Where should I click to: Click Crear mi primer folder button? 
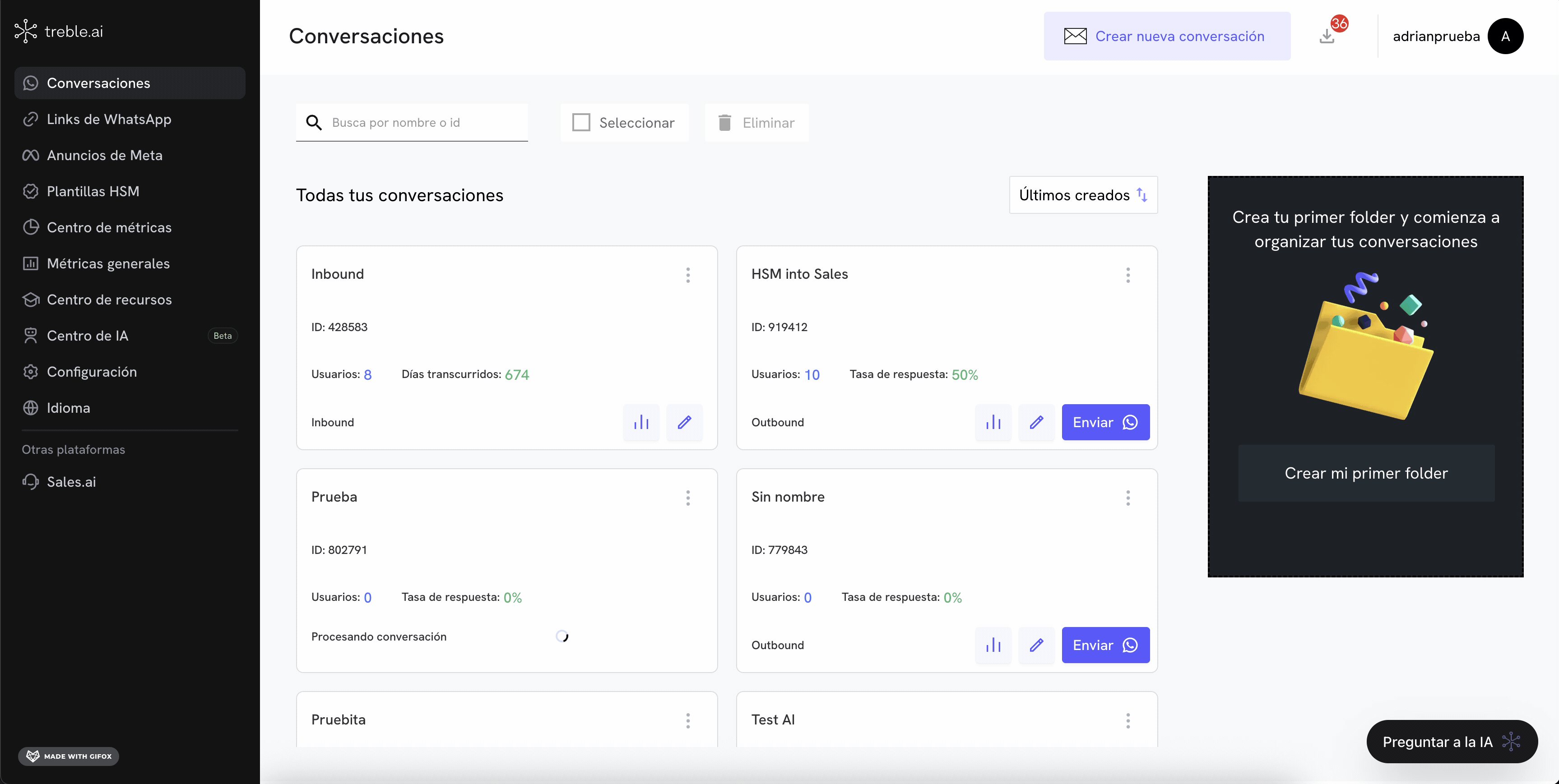click(1366, 473)
